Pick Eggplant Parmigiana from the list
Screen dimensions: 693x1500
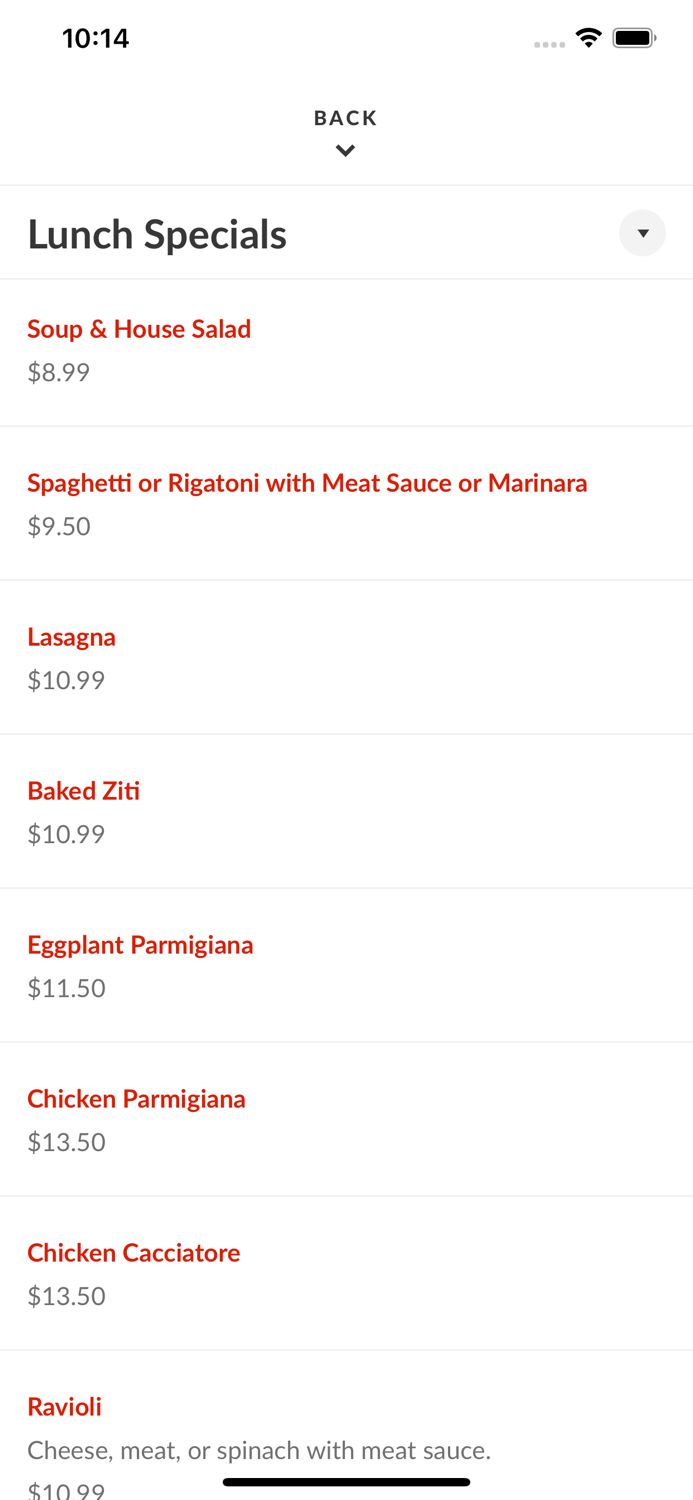coord(140,945)
